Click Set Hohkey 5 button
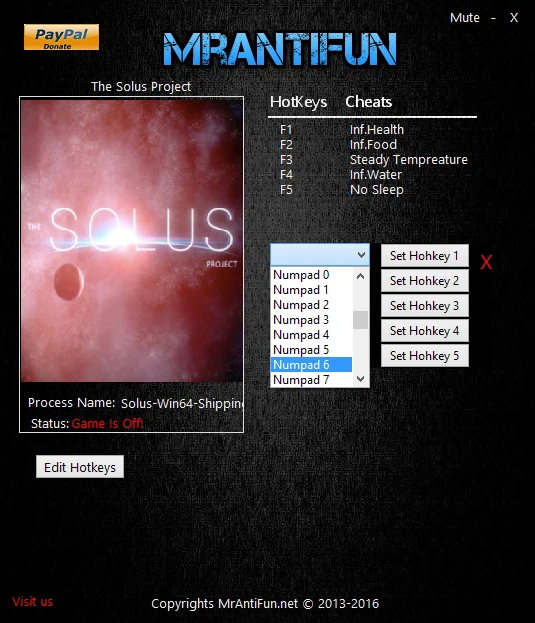 (425, 356)
